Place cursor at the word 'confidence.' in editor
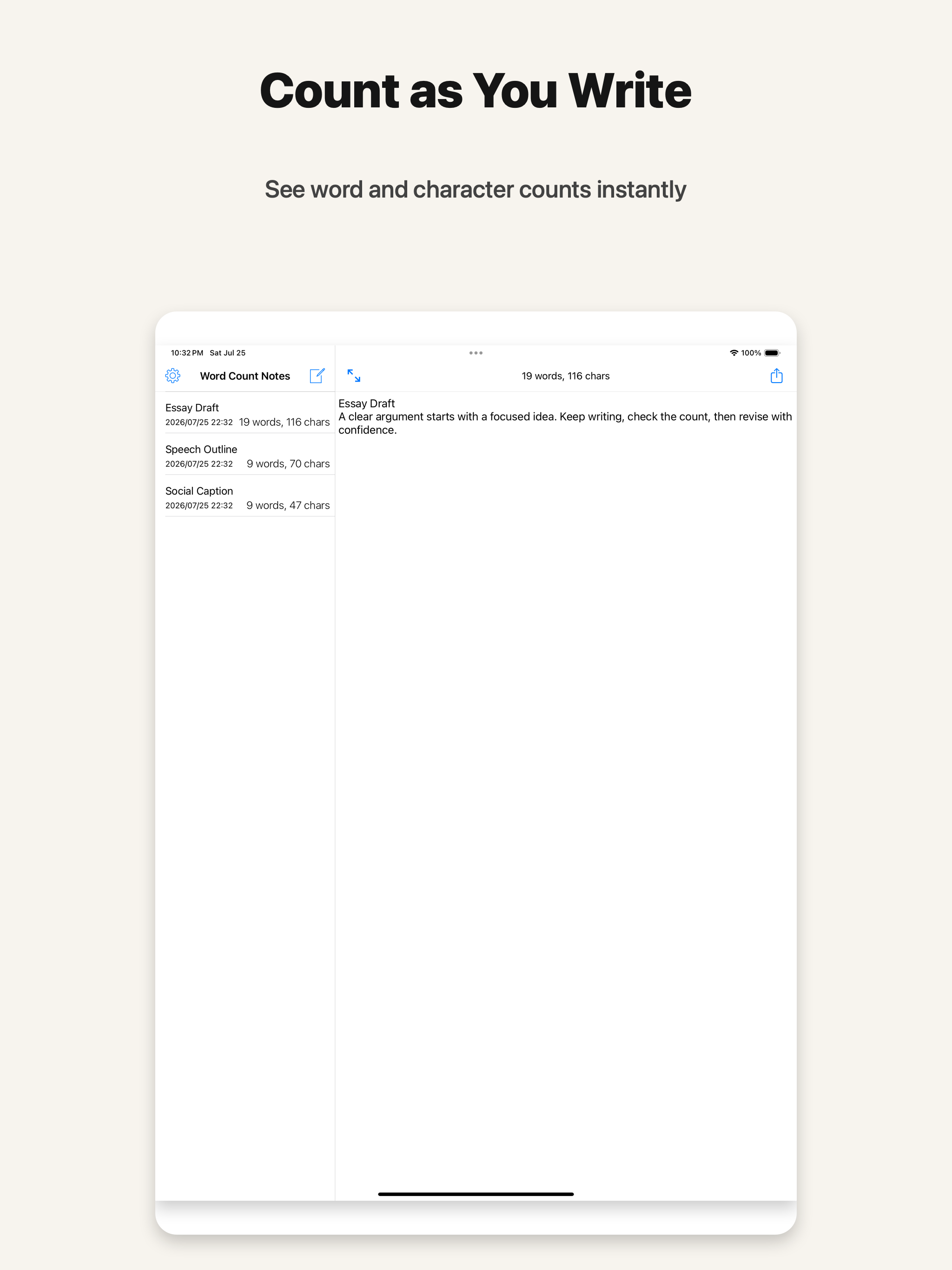Image resolution: width=952 pixels, height=1270 pixels. [x=368, y=430]
